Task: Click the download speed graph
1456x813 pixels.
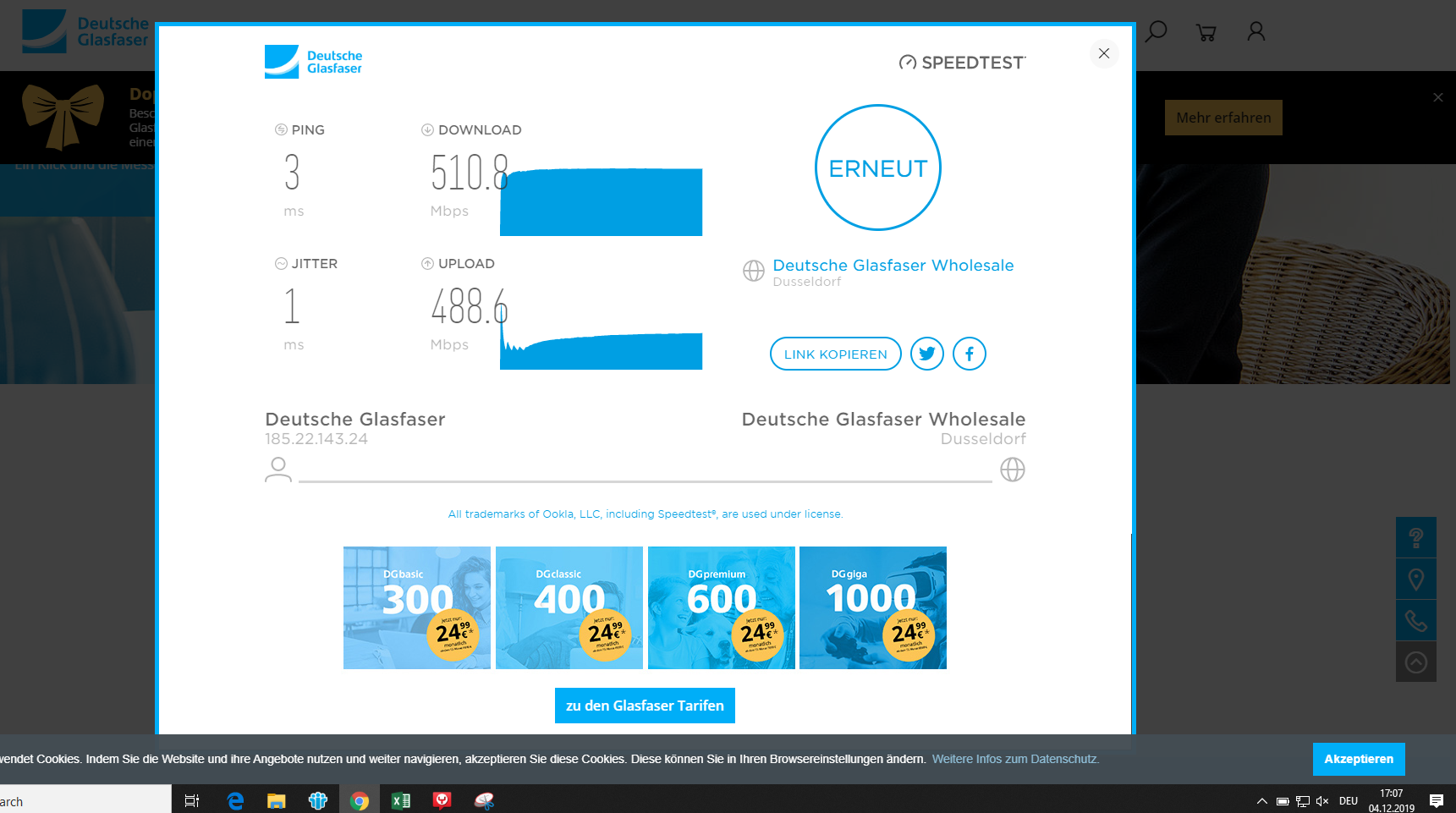Action: (x=601, y=201)
